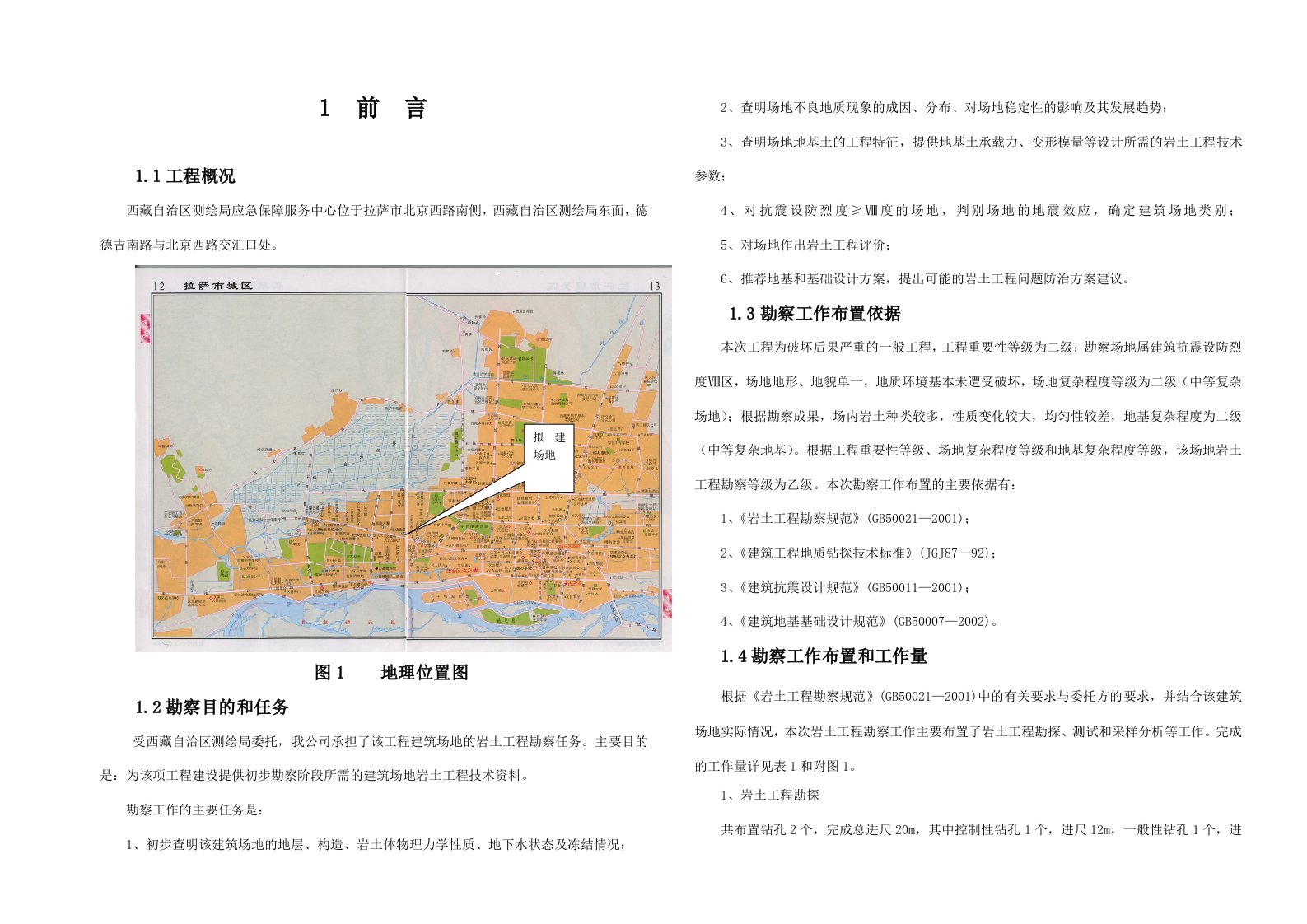Click the line beginning "西藏自治区测绘局应急保障服务中心"
Image resolution: width=1307 pixels, height=924 pixels.
click(x=387, y=211)
